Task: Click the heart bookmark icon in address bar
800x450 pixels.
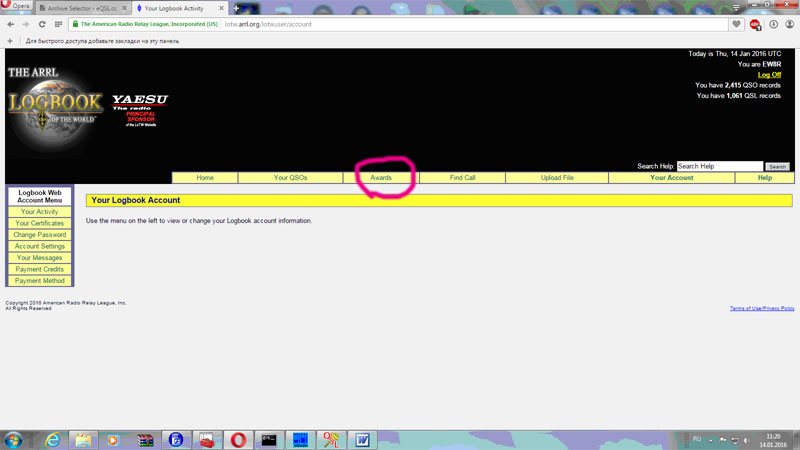Action: pyautogui.click(x=737, y=23)
